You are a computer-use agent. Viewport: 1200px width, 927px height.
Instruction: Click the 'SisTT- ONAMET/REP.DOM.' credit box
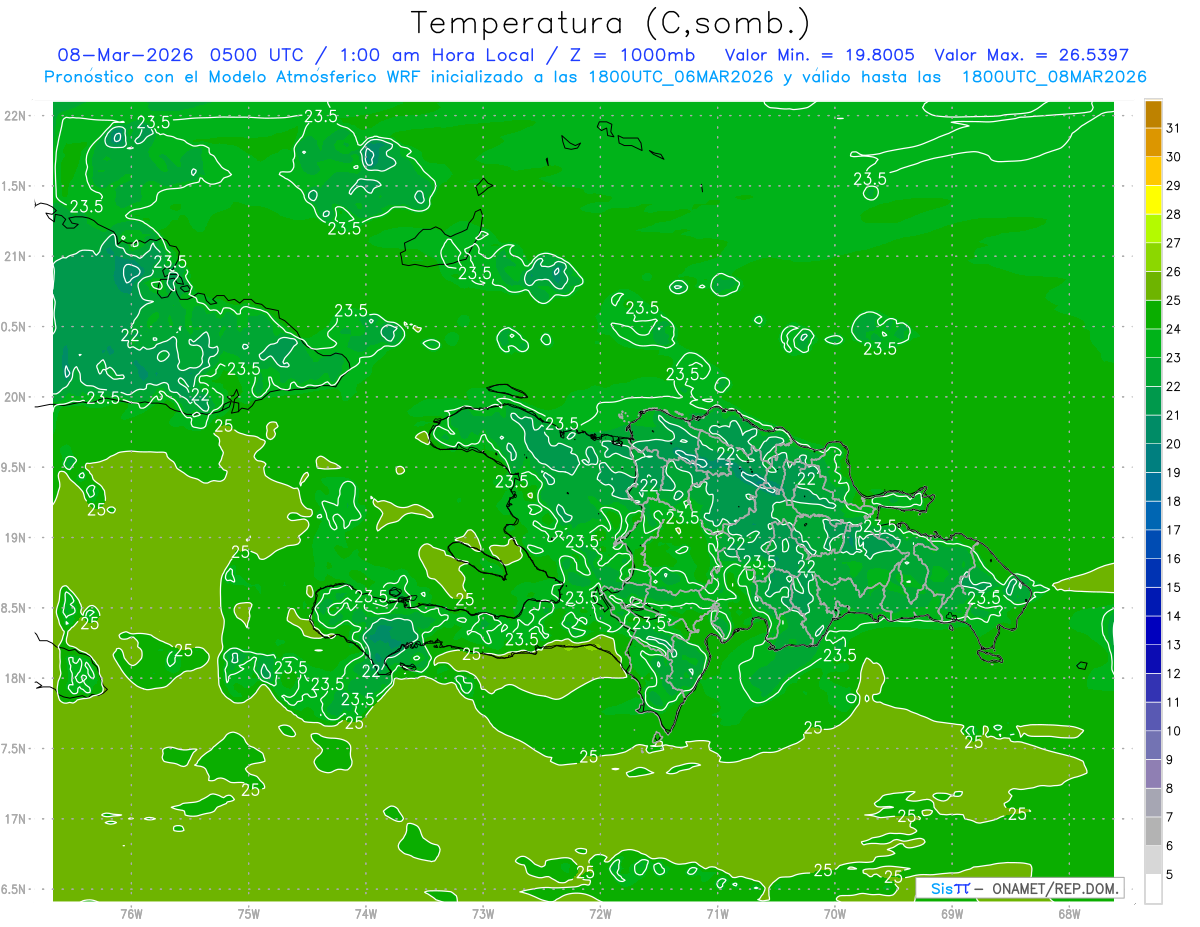(x=1019, y=888)
